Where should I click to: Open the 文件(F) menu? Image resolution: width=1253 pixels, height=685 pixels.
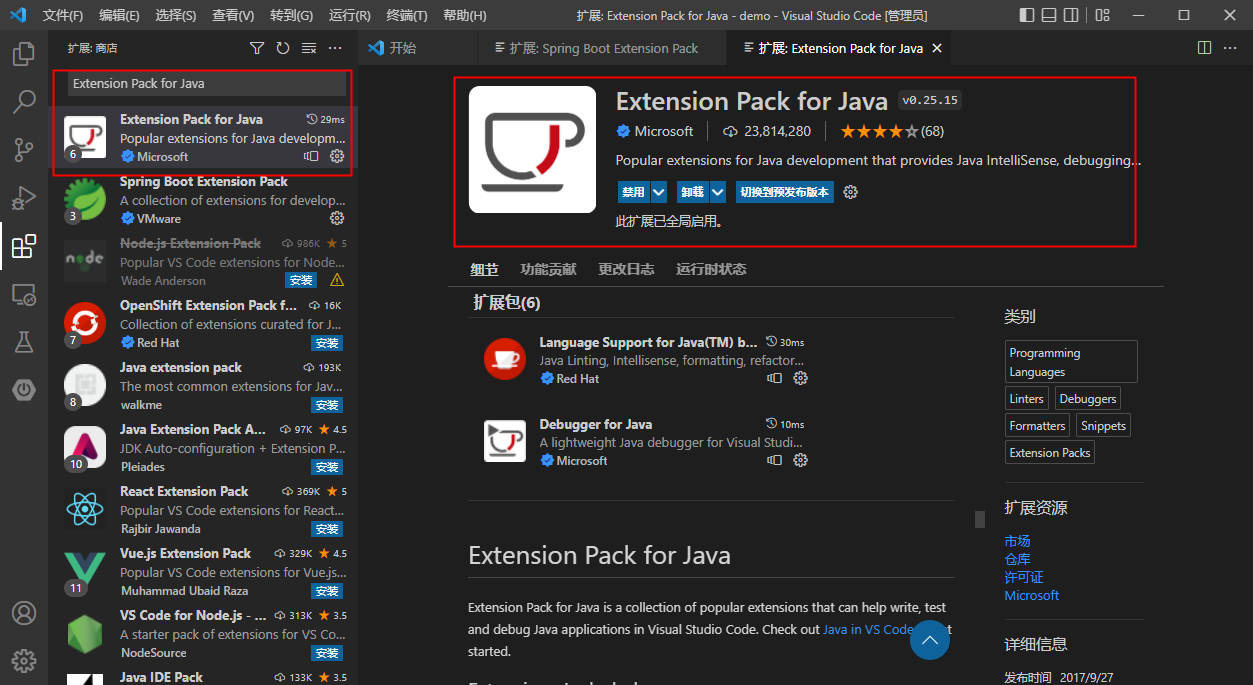pos(63,15)
